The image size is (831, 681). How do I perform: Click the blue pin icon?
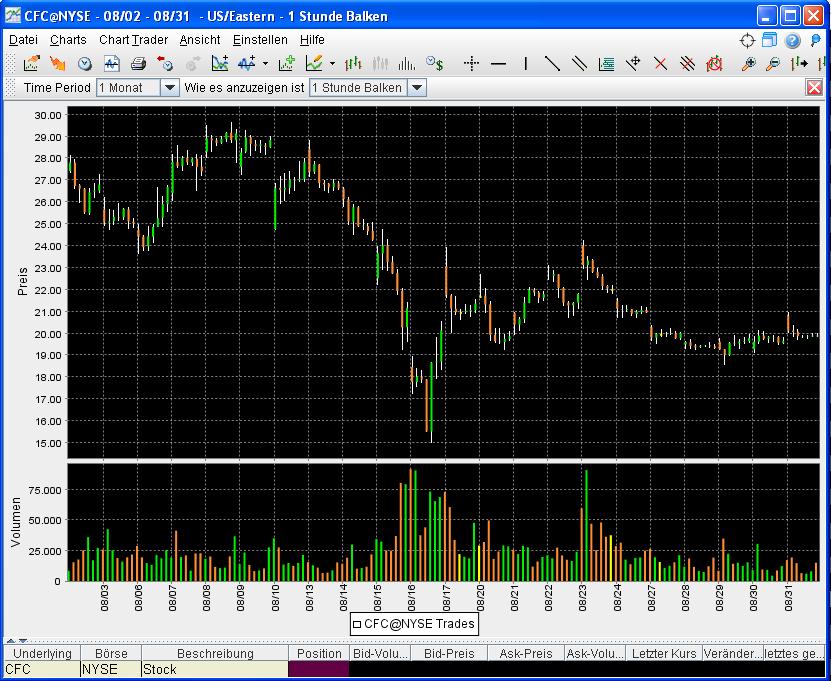click(816, 40)
